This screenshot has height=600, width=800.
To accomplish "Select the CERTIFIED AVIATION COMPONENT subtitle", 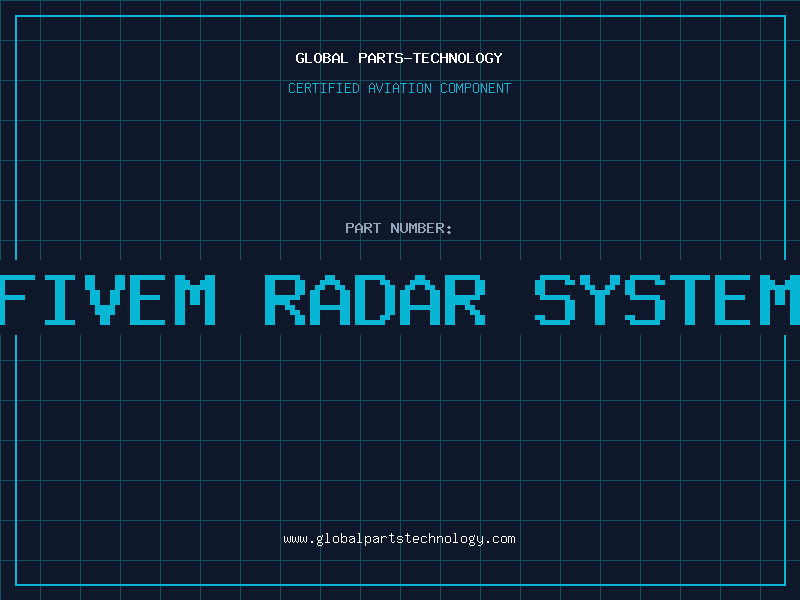I will [x=399, y=88].
